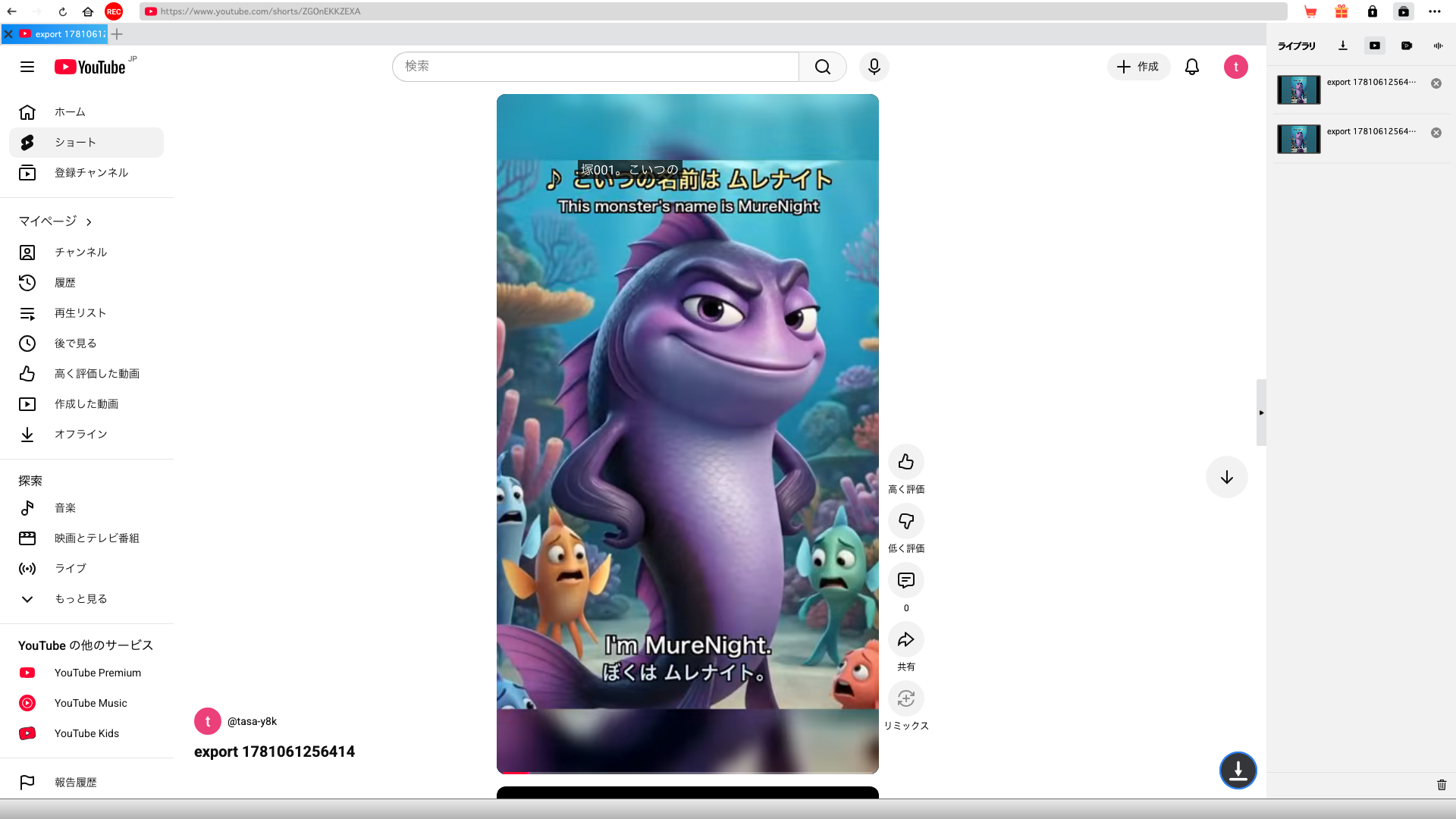Remove first export 17810612564 library item
The width and height of the screenshot is (1456, 819).
coord(1436,83)
